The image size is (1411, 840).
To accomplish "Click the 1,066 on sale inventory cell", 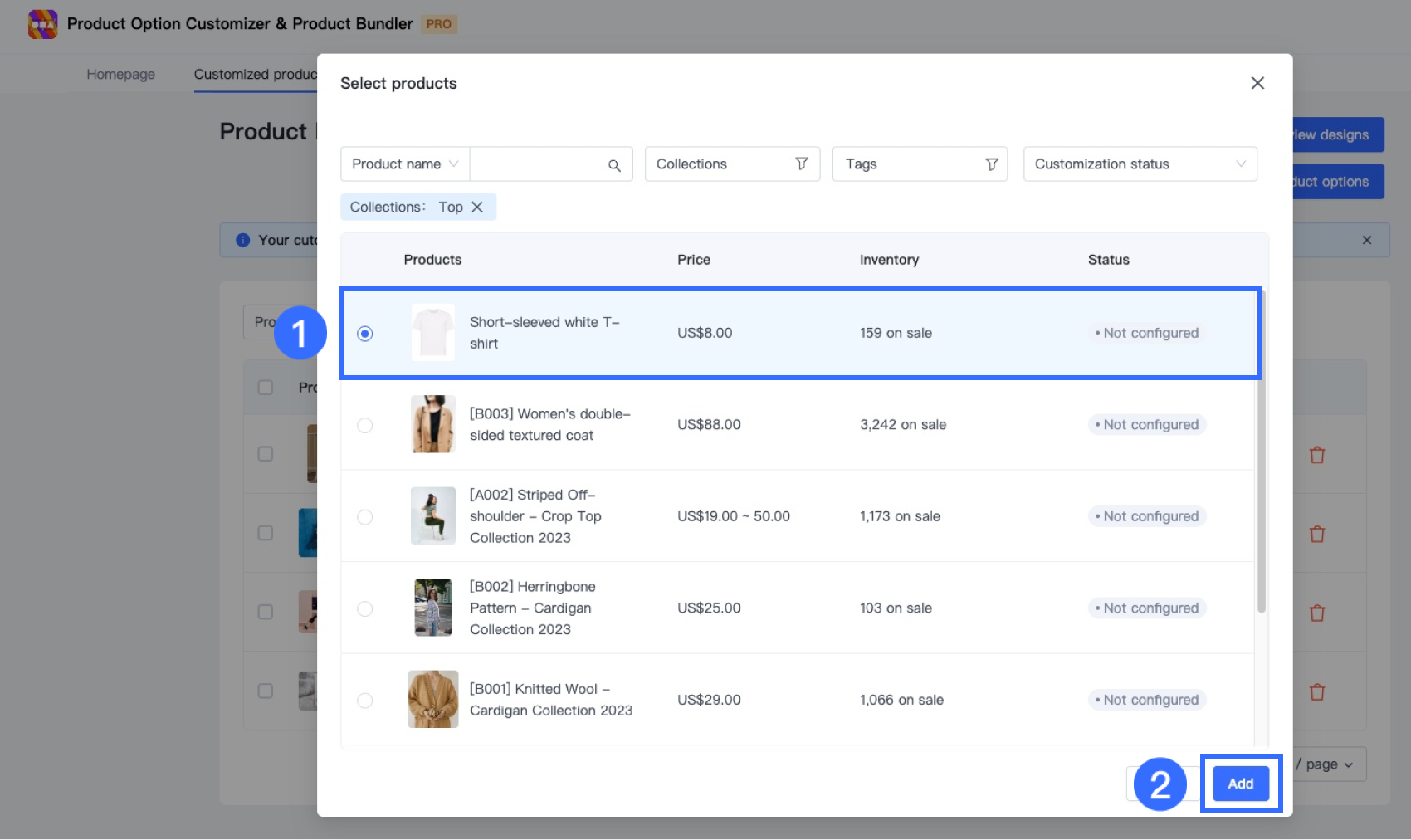I will click(901, 700).
